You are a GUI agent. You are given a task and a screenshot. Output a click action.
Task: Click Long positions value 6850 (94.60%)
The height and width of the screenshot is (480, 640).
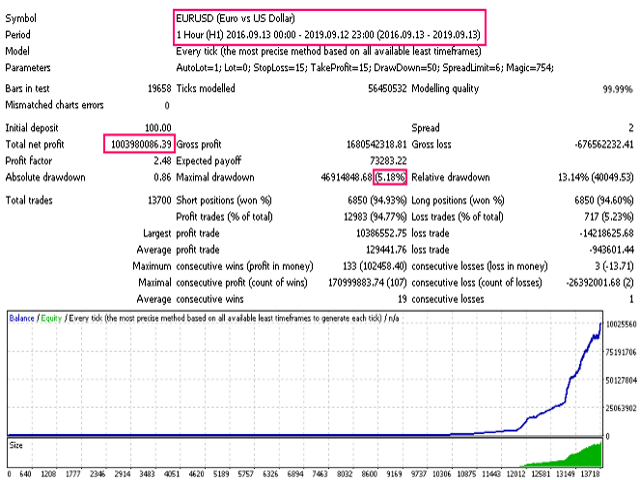click(604, 200)
